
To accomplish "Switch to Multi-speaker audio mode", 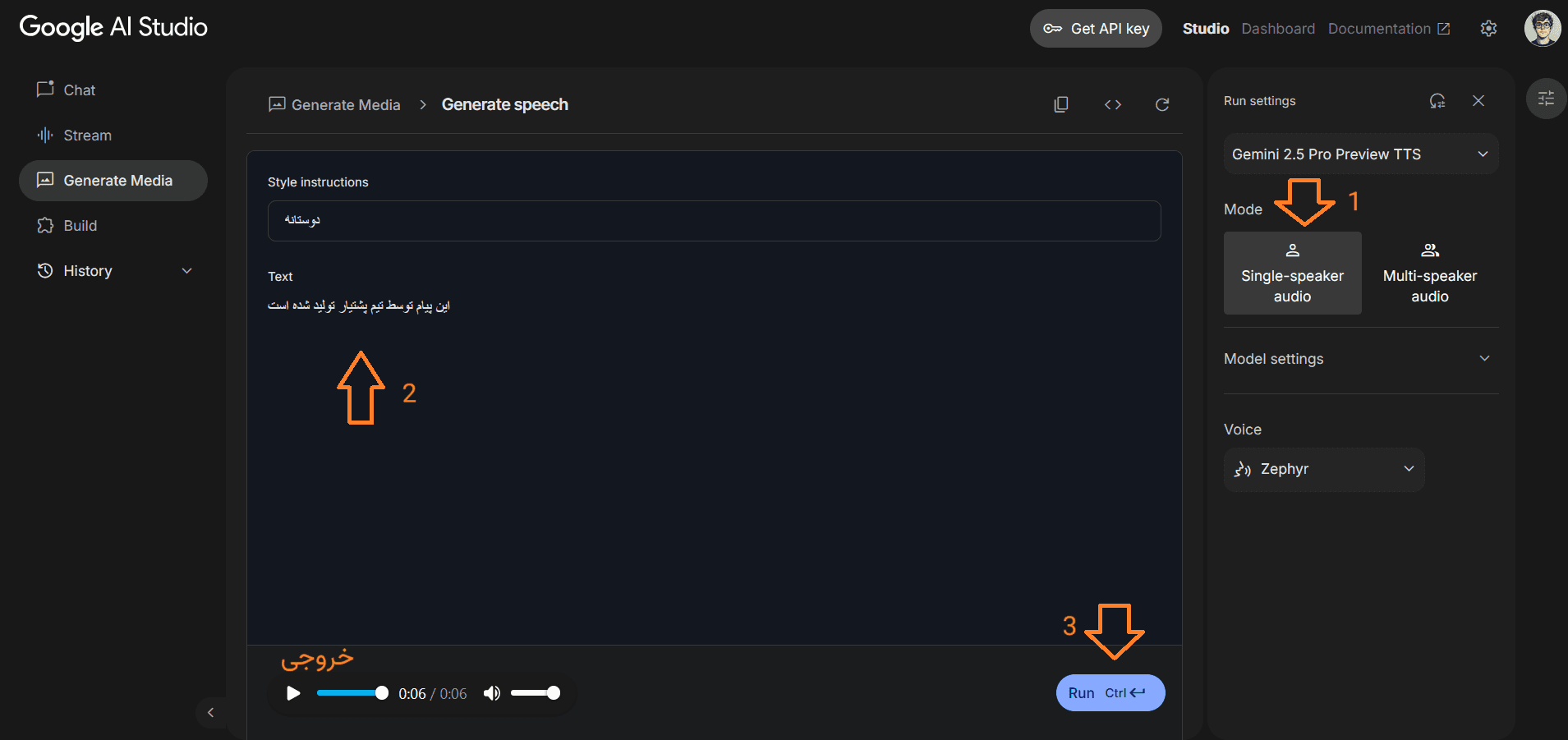I will point(1429,273).
